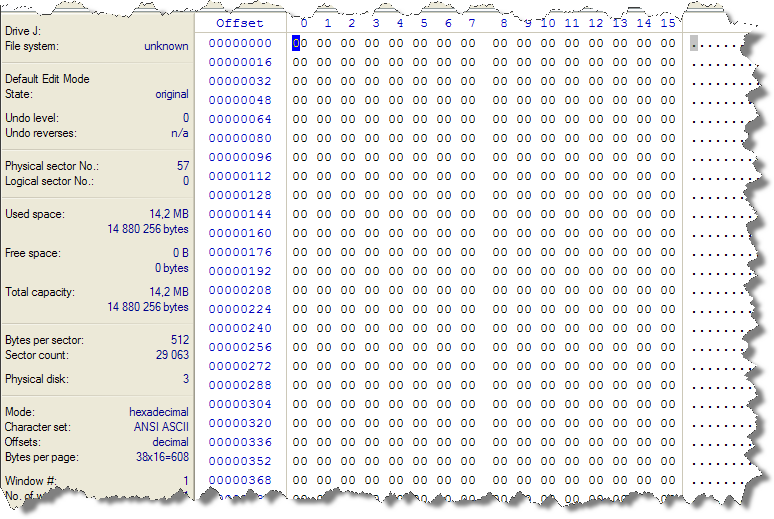The height and width of the screenshot is (519, 774).
Task: Click the 'Default Edit Mode' label
Action: pos(47,79)
